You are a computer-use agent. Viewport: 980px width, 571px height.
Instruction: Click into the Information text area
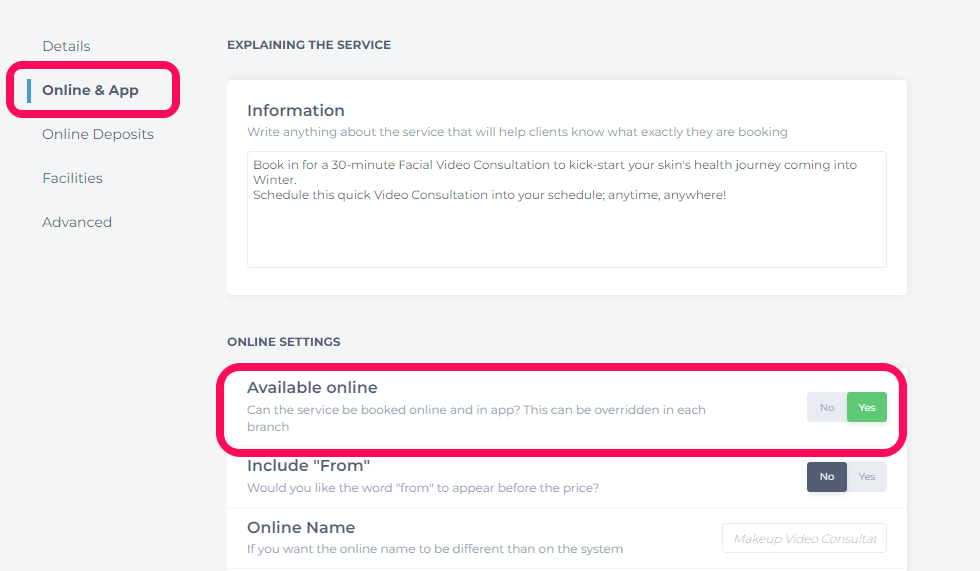point(566,209)
